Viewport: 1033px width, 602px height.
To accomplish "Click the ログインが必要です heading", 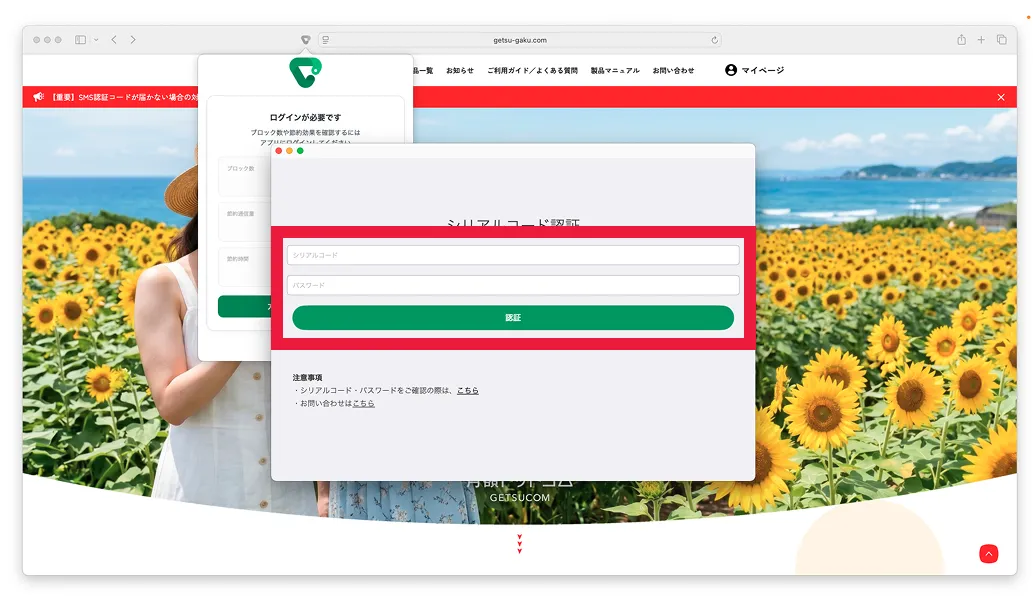I will point(306,117).
